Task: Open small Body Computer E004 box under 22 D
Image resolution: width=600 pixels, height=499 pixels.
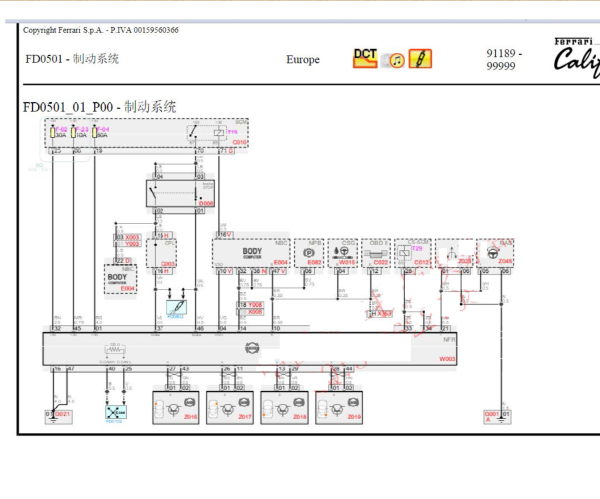Action: pos(120,279)
